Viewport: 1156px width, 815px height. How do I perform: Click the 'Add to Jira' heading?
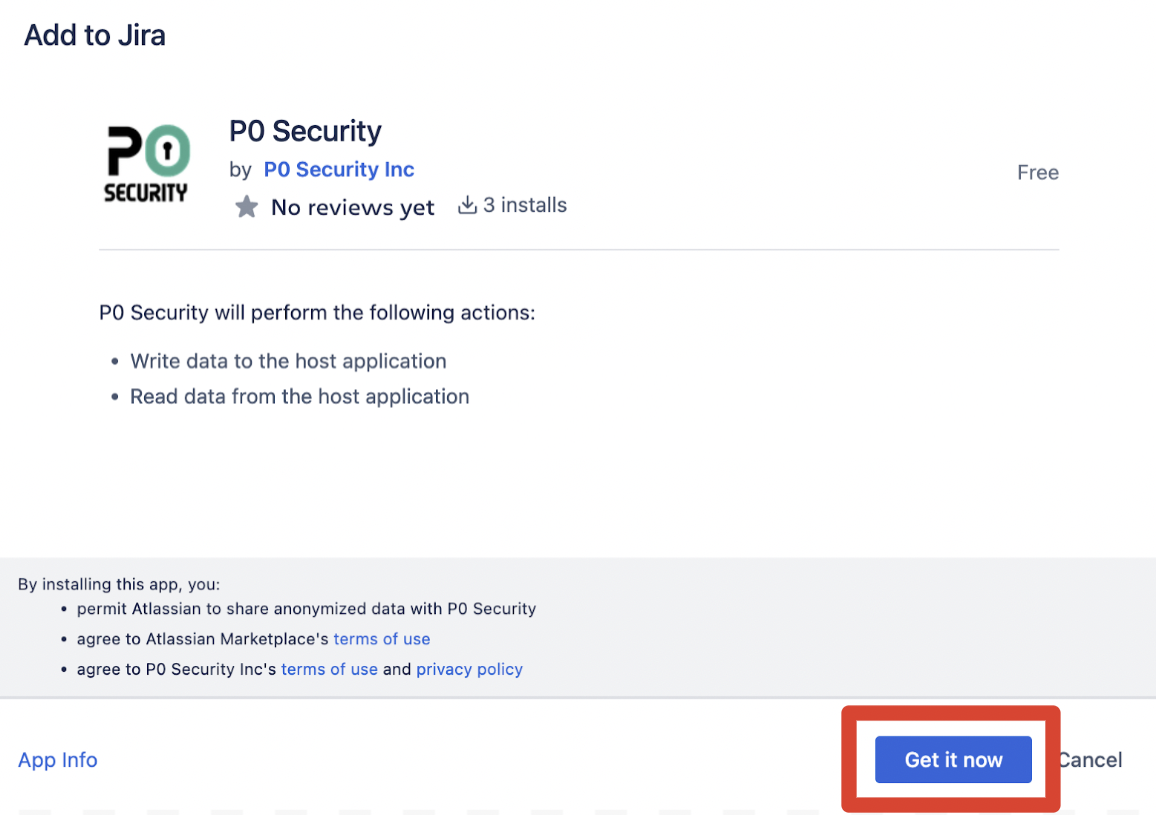point(95,35)
